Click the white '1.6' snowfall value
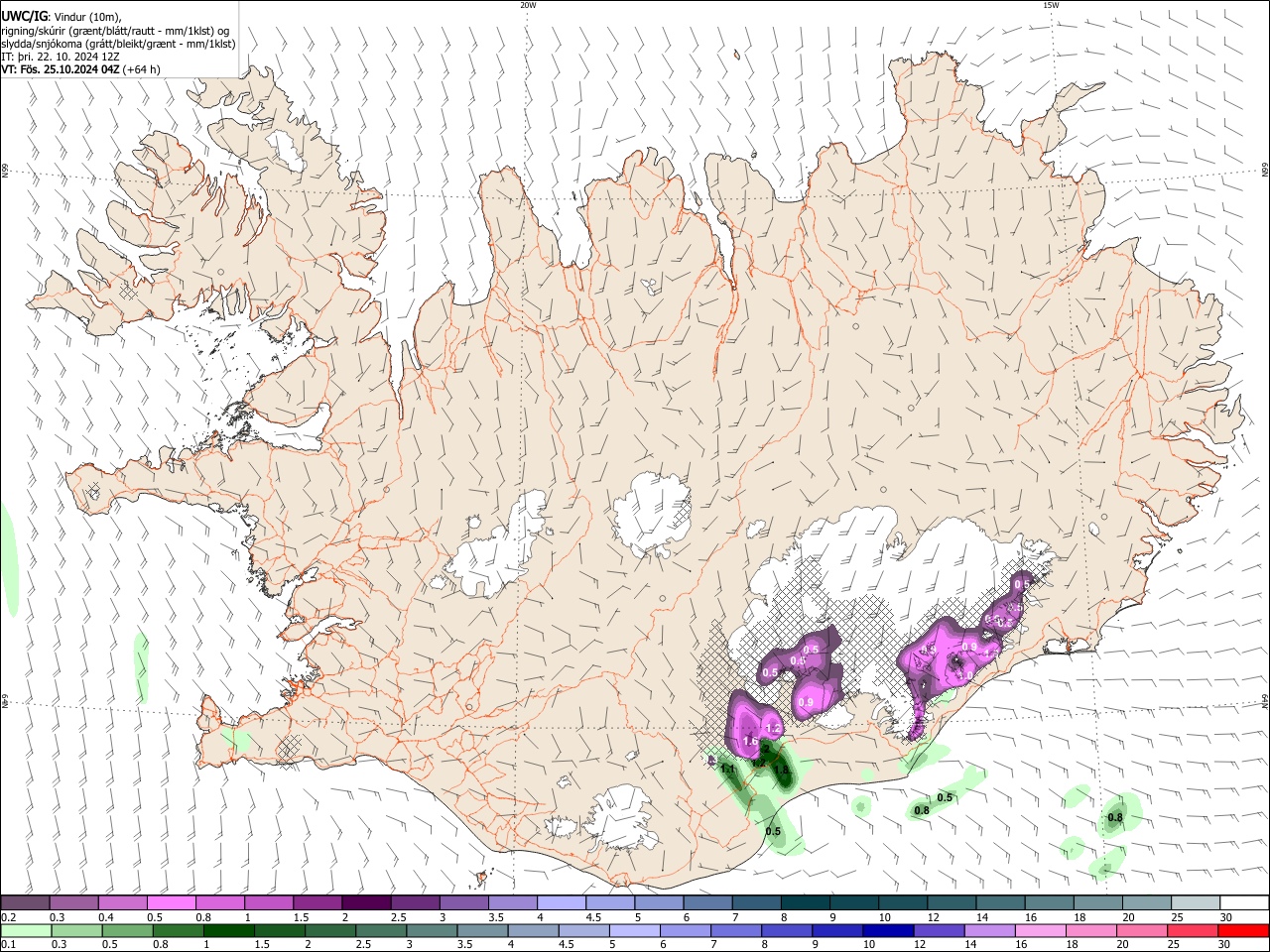 point(750,742)
